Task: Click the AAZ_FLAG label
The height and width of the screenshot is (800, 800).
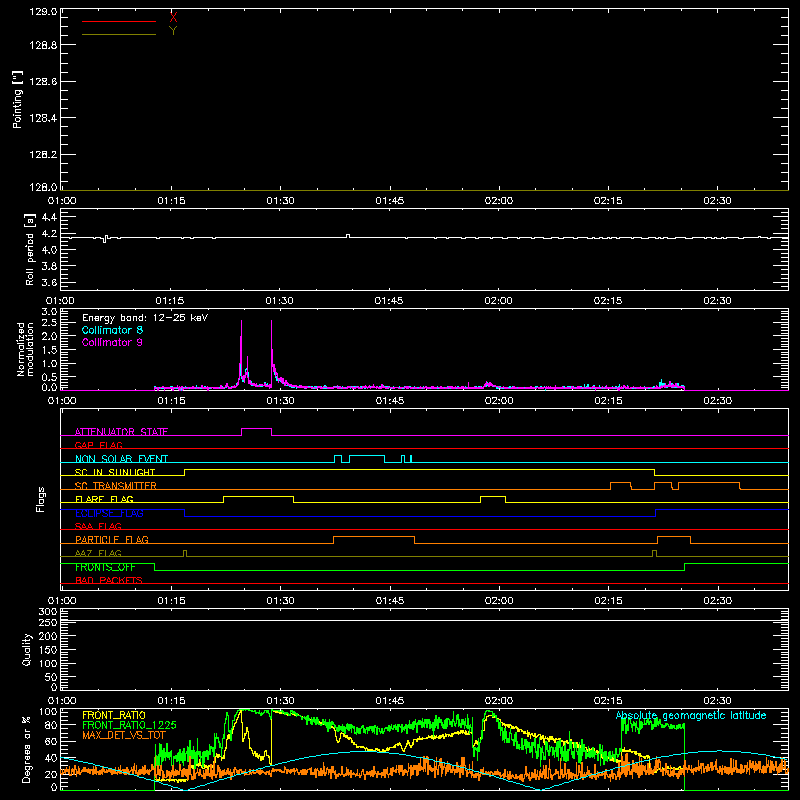Action: [98, 553]
